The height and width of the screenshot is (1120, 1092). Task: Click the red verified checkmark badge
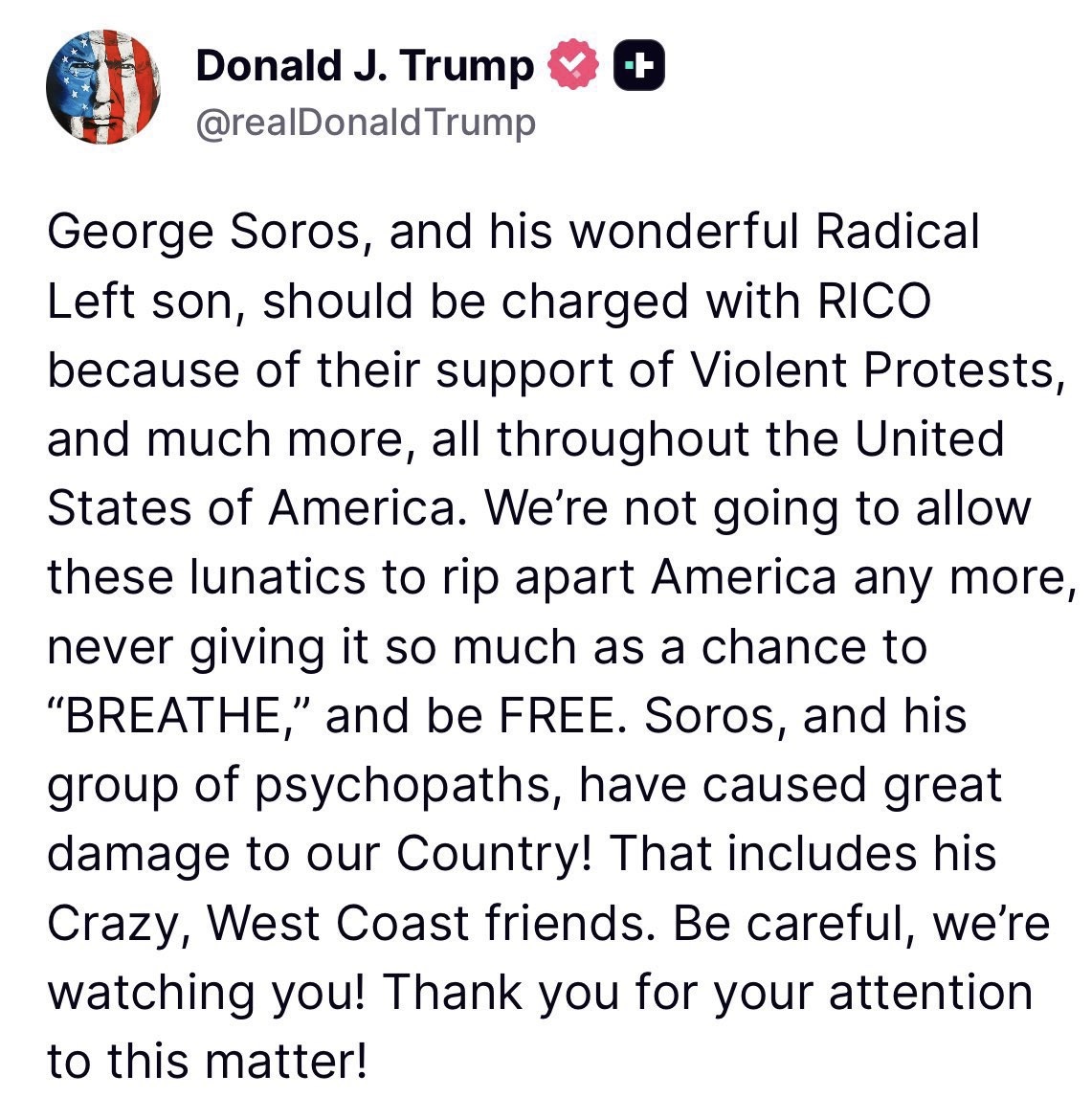572,65
